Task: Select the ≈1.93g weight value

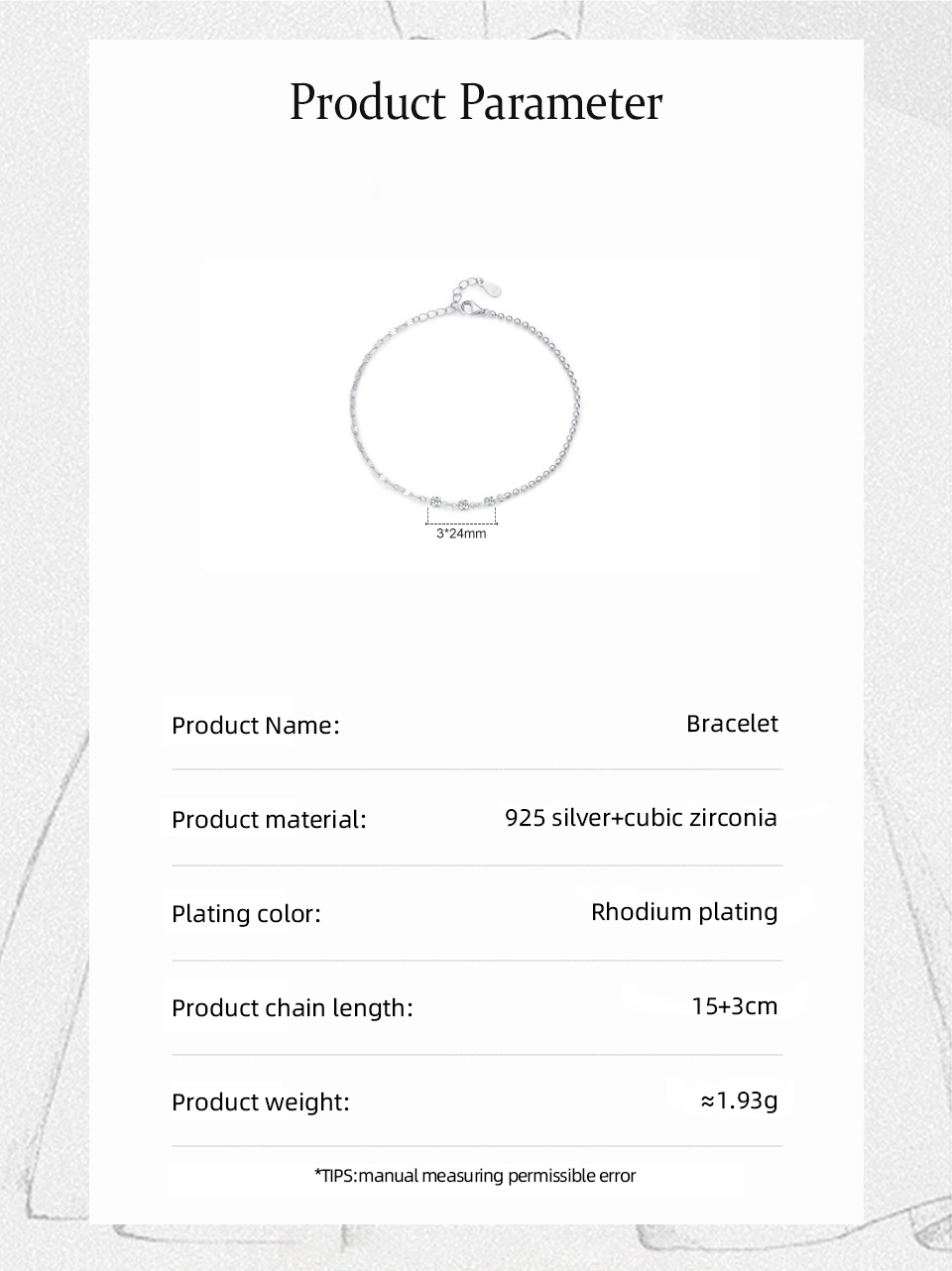Action: point(739,1100)
